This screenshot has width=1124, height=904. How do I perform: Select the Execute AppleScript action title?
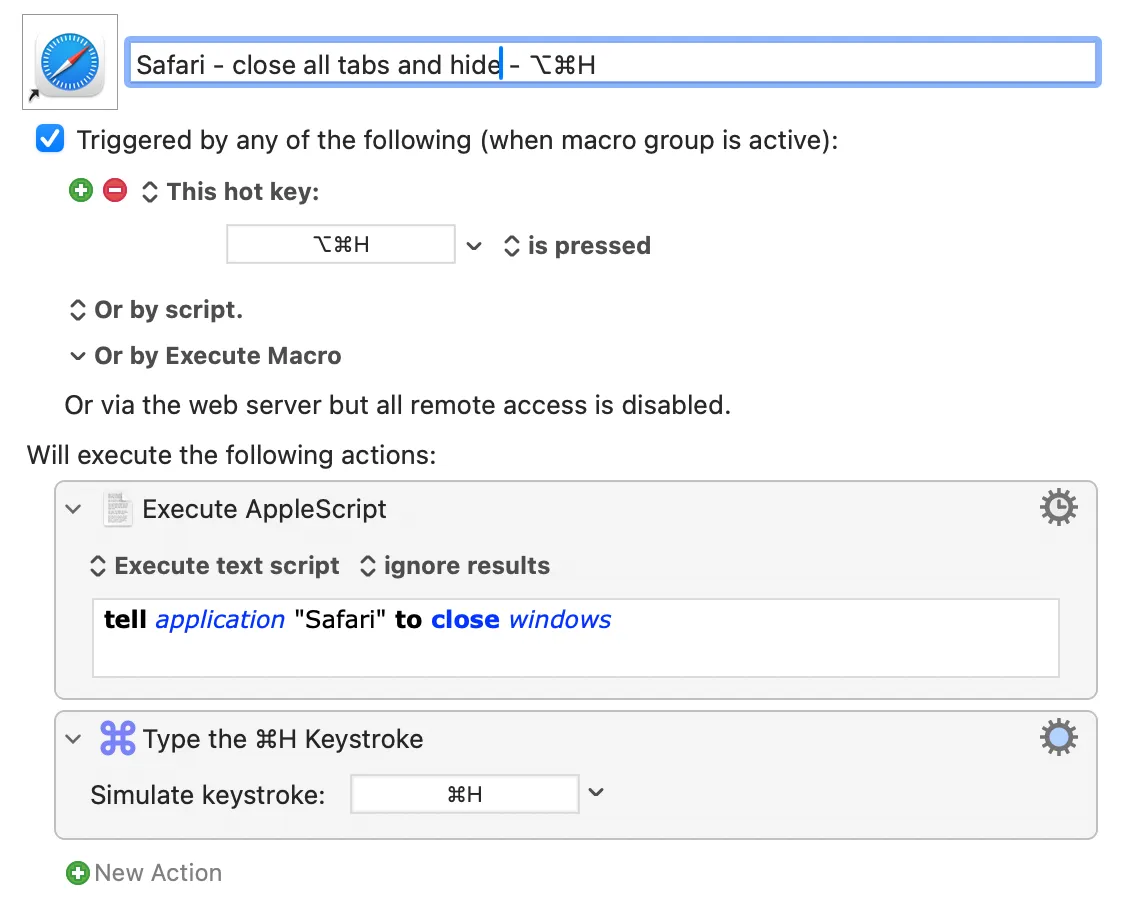264,509
